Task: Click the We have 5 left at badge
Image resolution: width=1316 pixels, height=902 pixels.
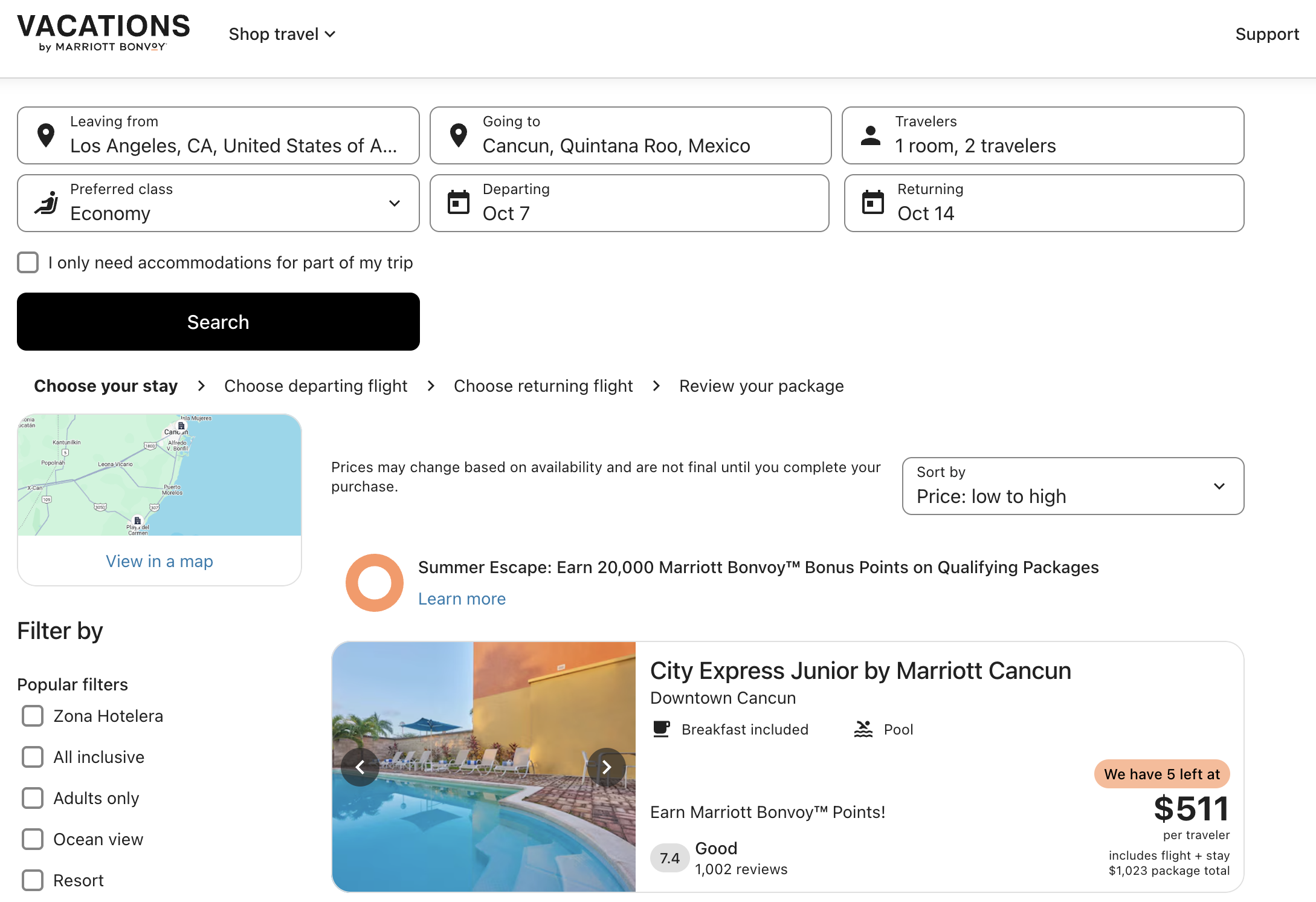Action: tap(1162, 774)
